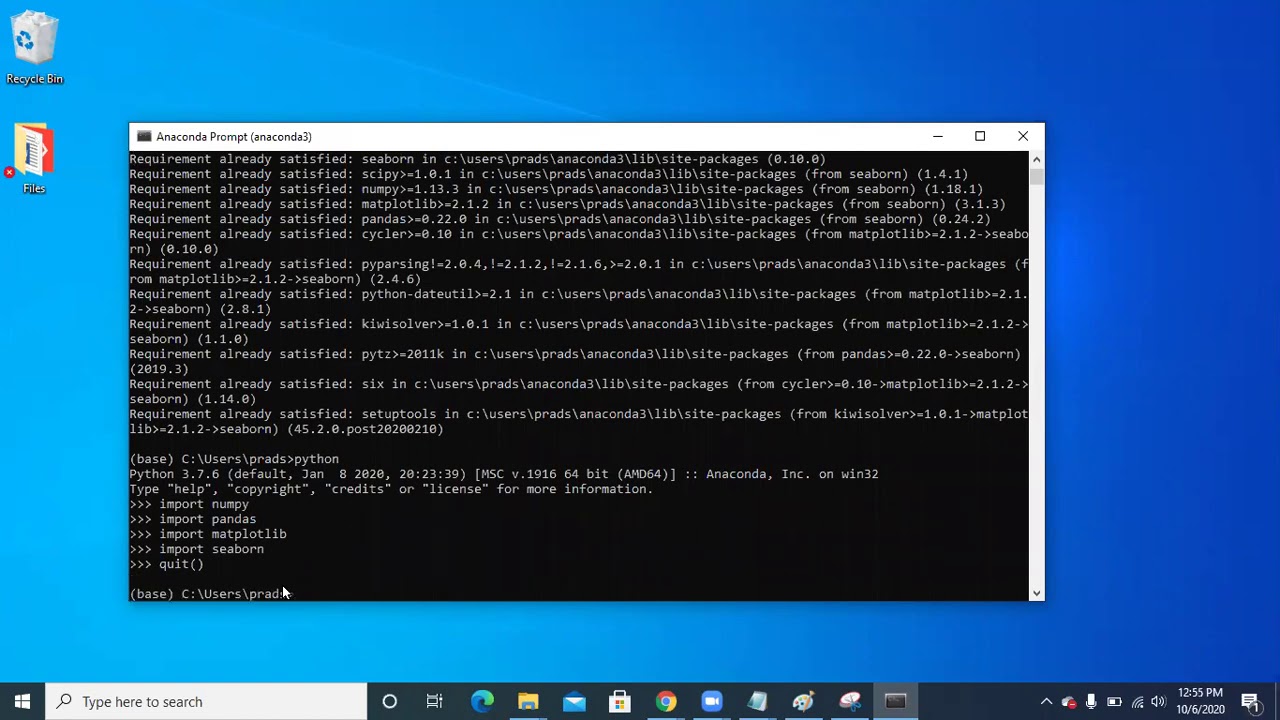Open the Action Center notifications
The width and height of the screenshot is (1280, 720).
[1250, 702]
